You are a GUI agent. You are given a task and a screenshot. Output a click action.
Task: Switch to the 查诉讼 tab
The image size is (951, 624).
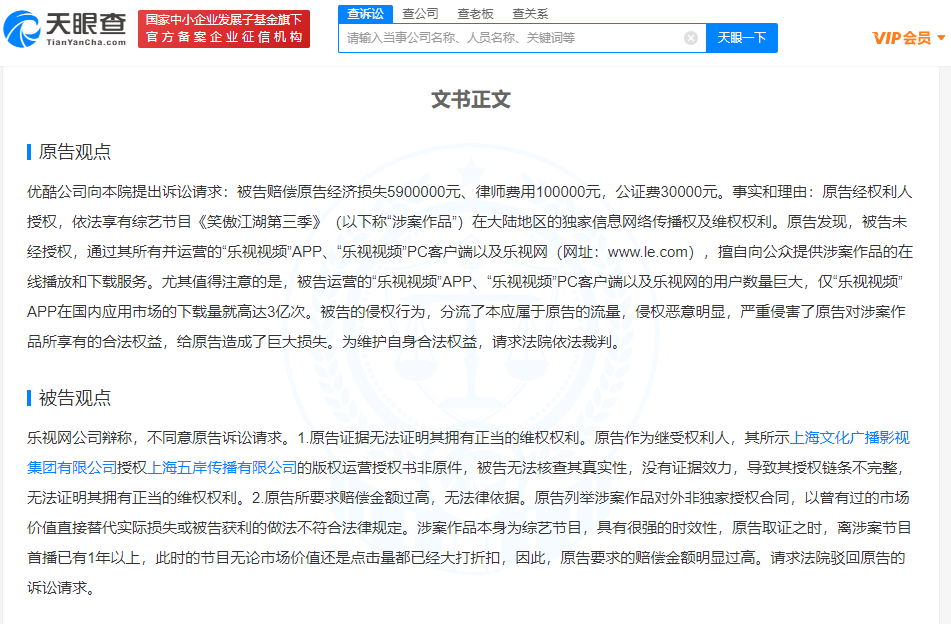click(x=365, y=13)
